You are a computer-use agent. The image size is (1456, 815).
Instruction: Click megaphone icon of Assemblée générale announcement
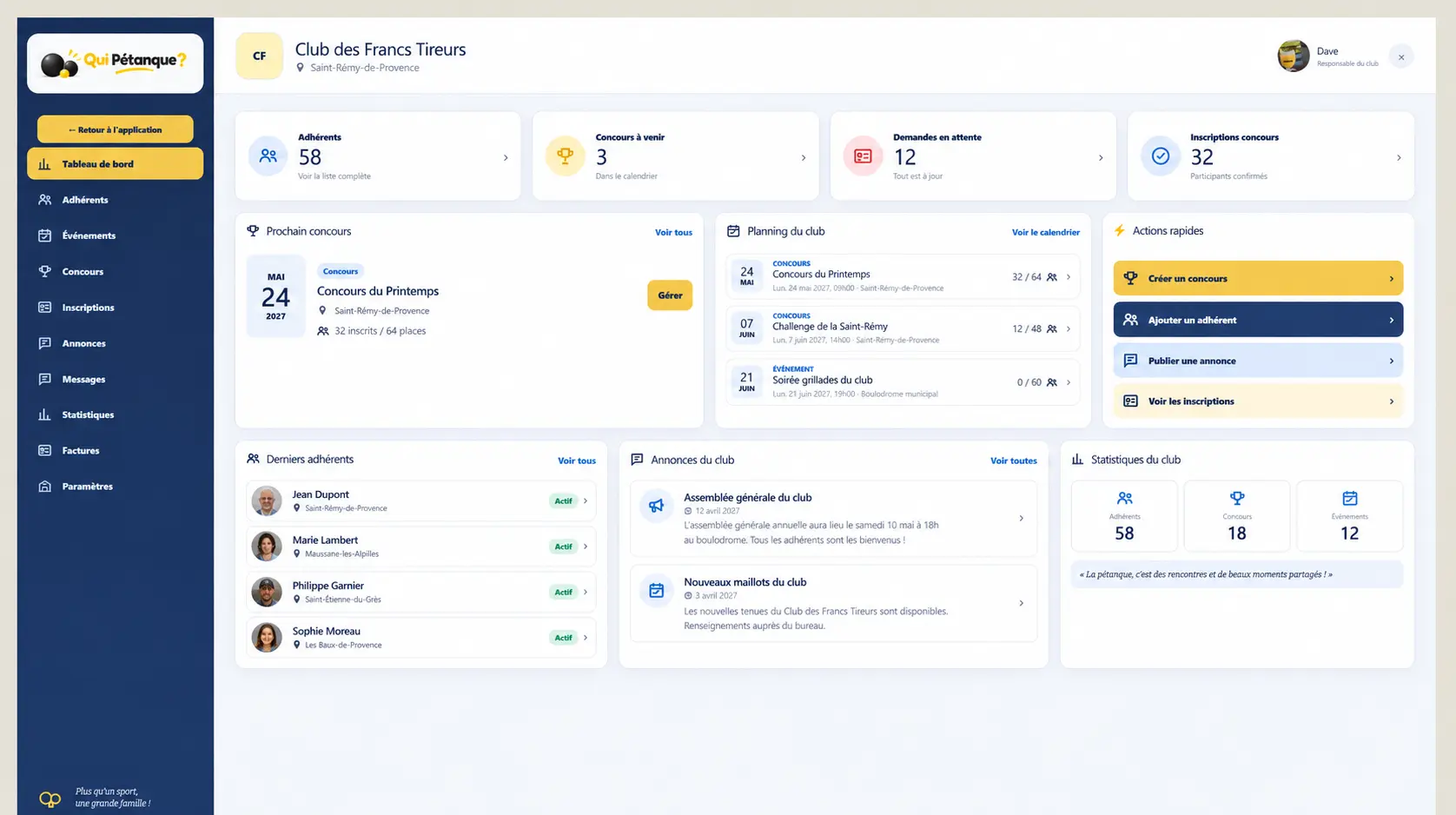click(x=657, y=505)
